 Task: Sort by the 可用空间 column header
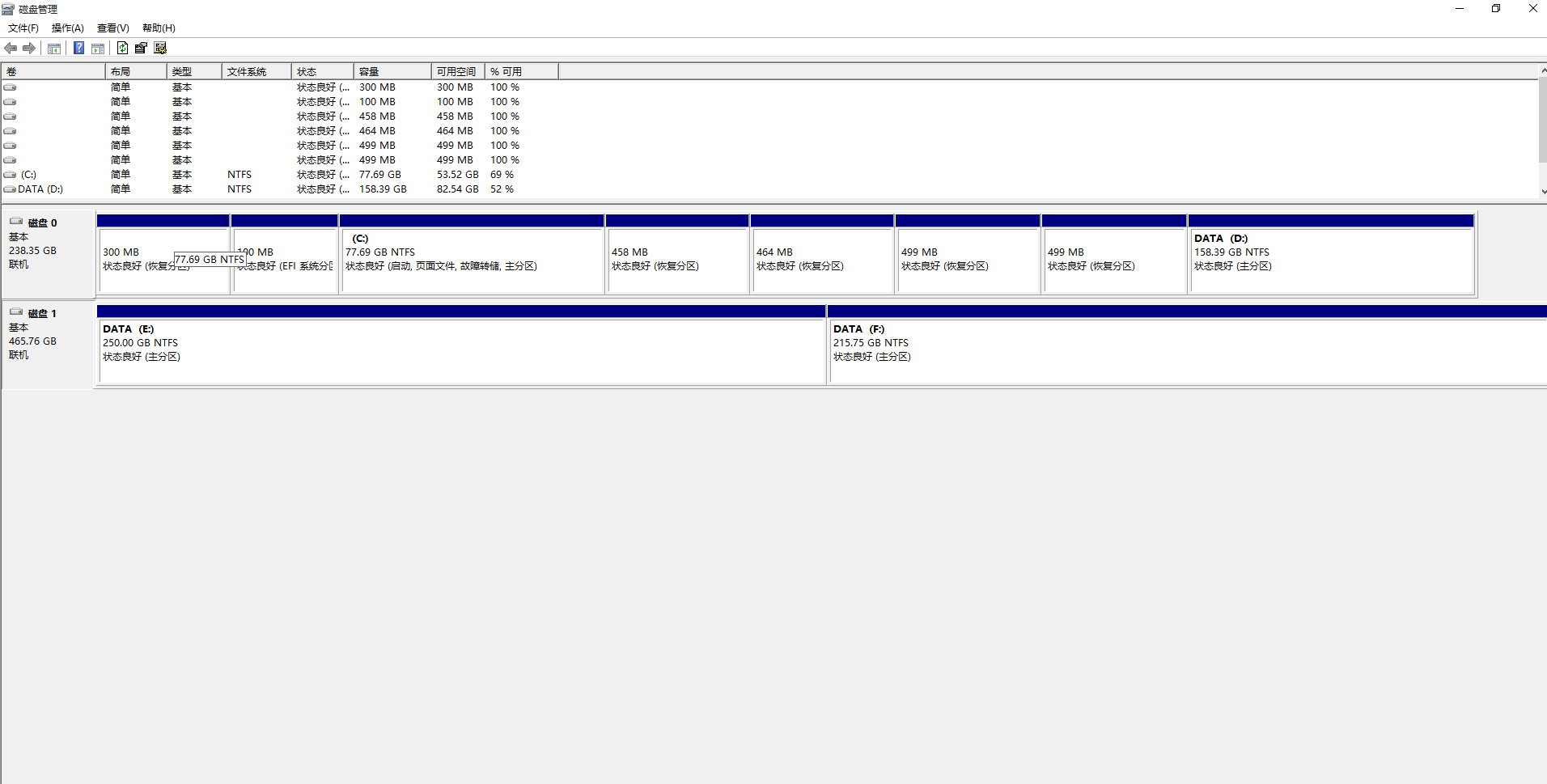[458, 72]
